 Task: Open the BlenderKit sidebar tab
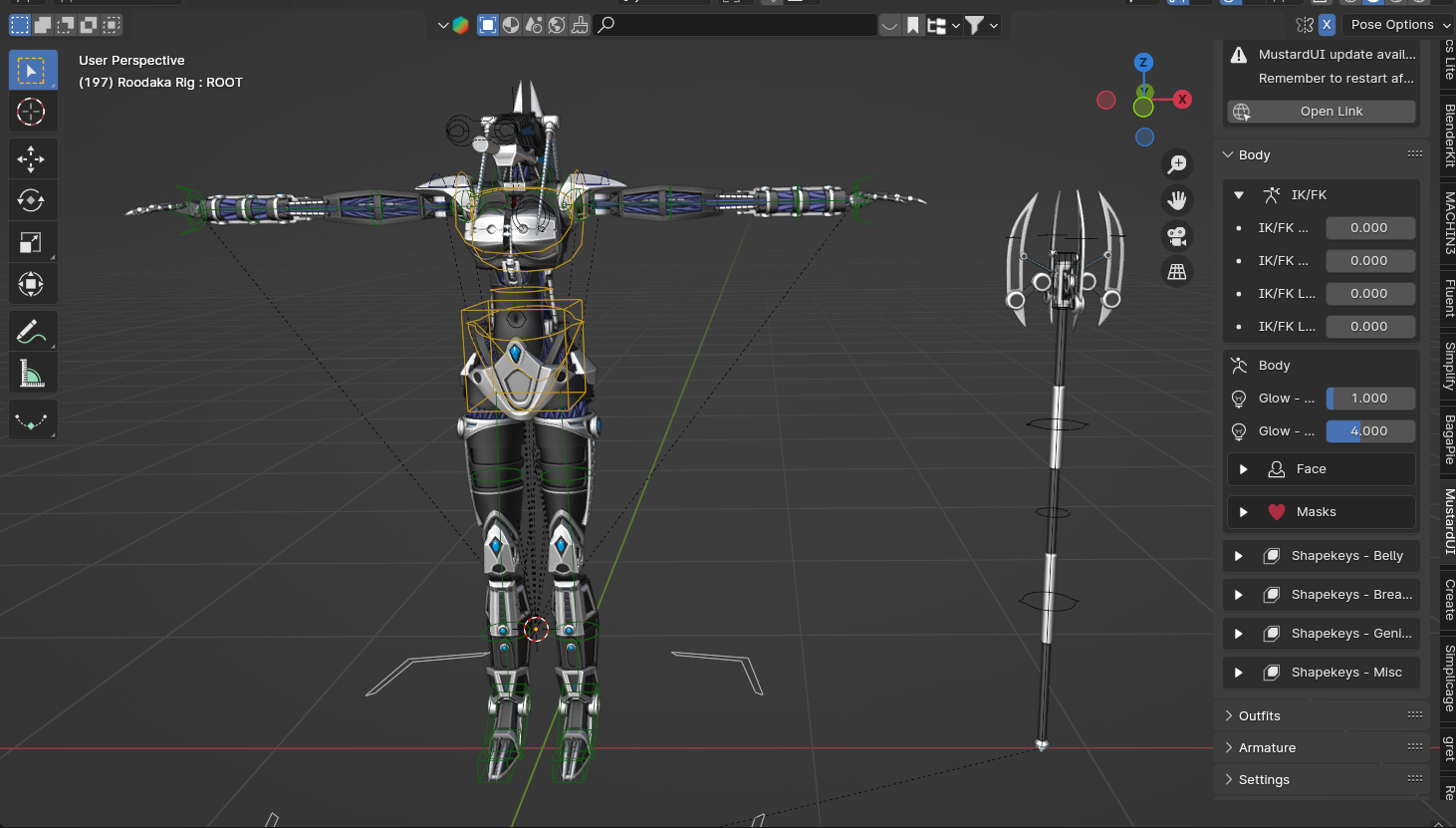point(1449,135)
